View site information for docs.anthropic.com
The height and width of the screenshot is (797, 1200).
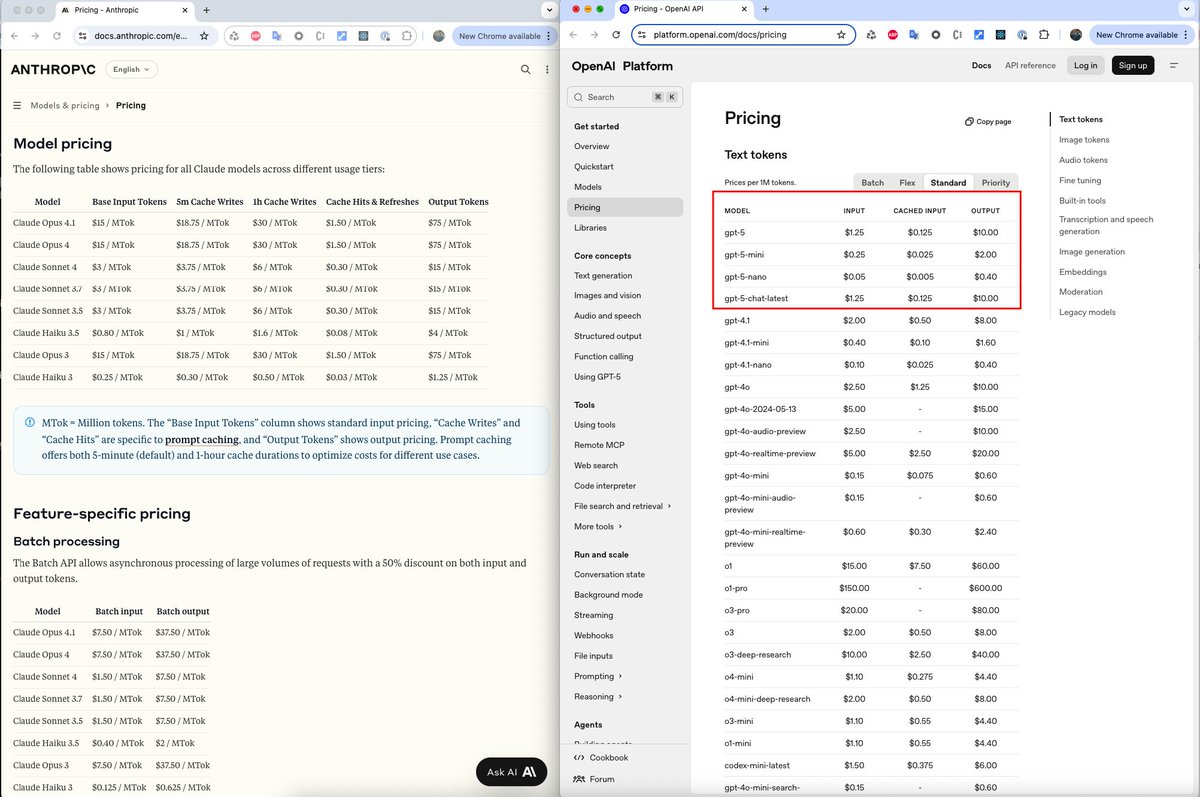point(84,36)
